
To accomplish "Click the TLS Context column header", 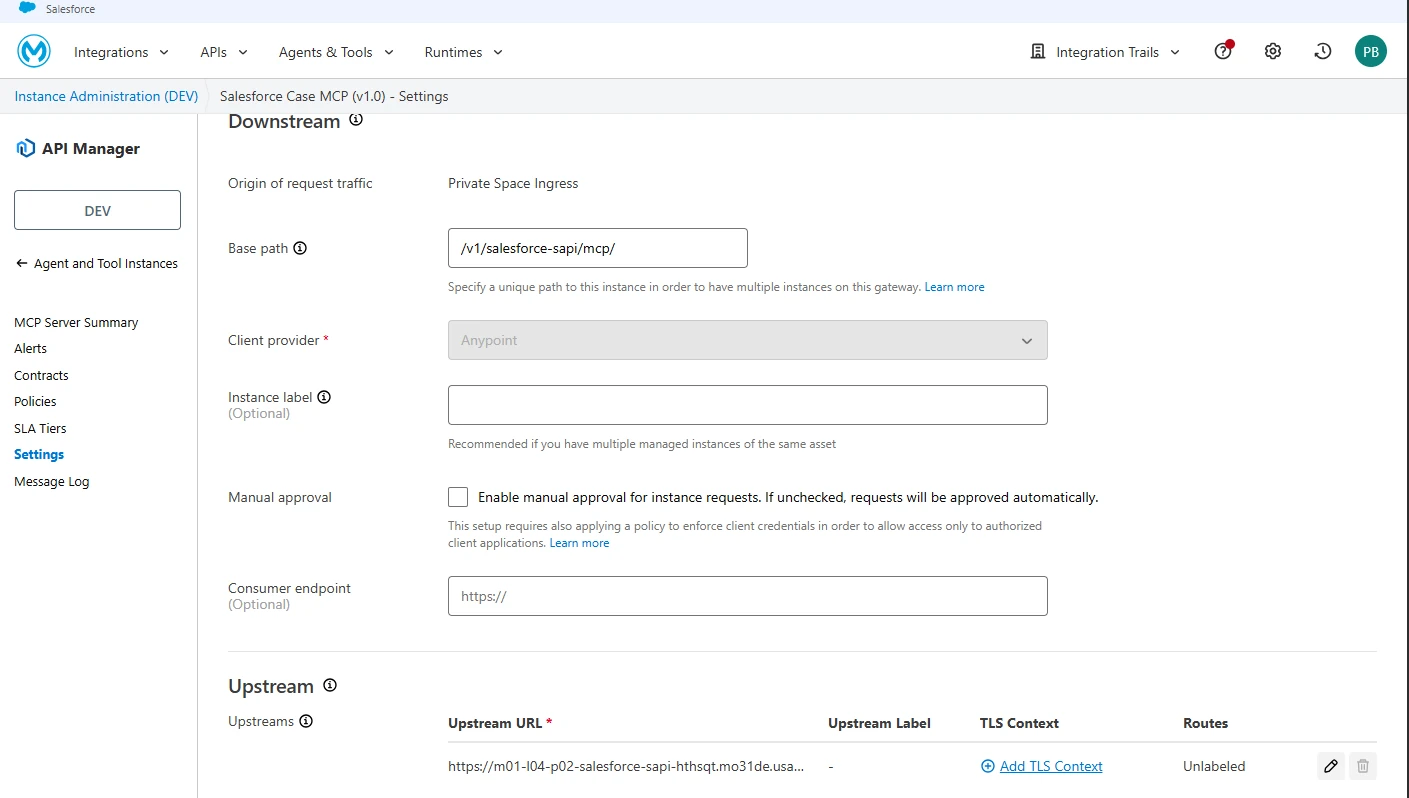I will pyautogui.click(x=1019, y=723).
